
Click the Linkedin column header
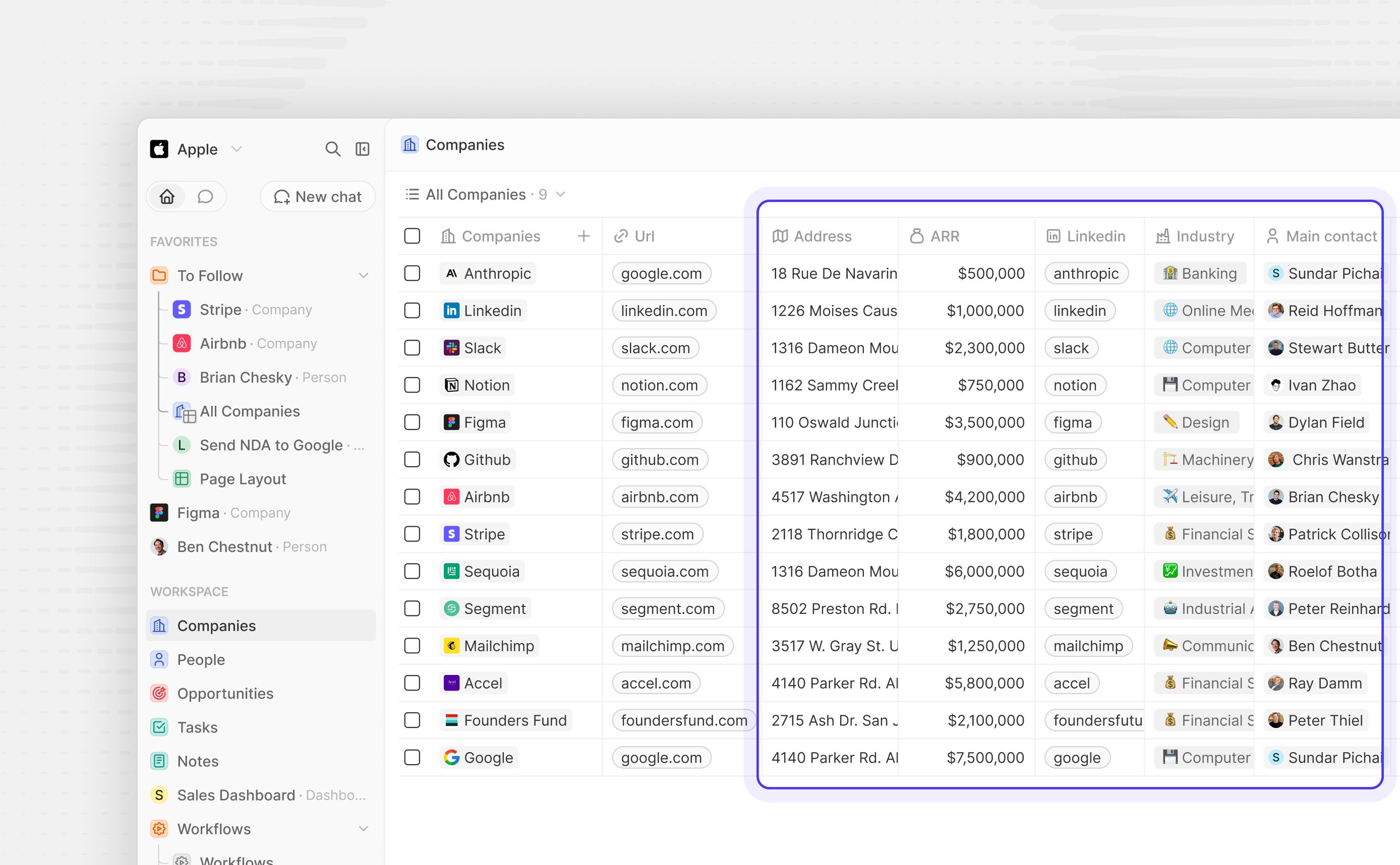(x=1090, y=236)
